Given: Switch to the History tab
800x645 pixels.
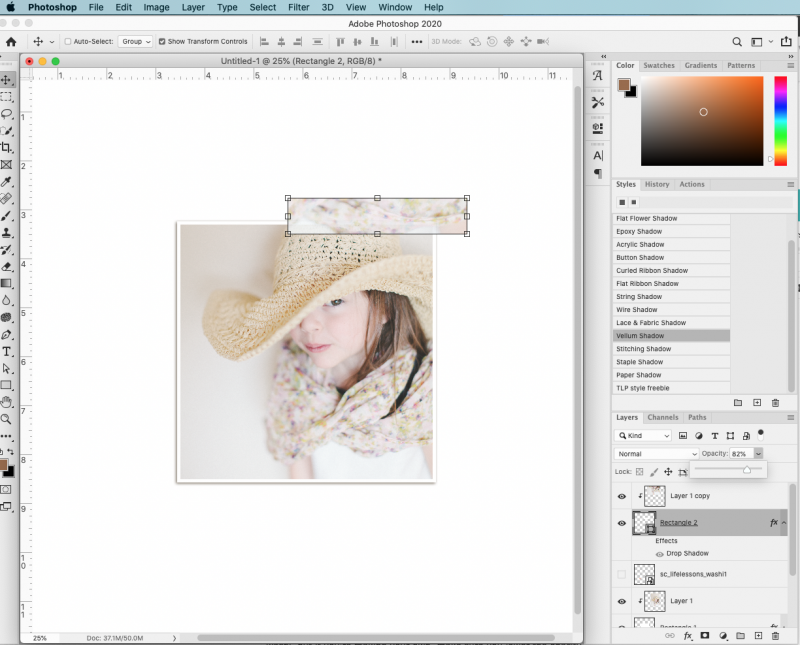Looking at the screenshot, I should (657, 184).
